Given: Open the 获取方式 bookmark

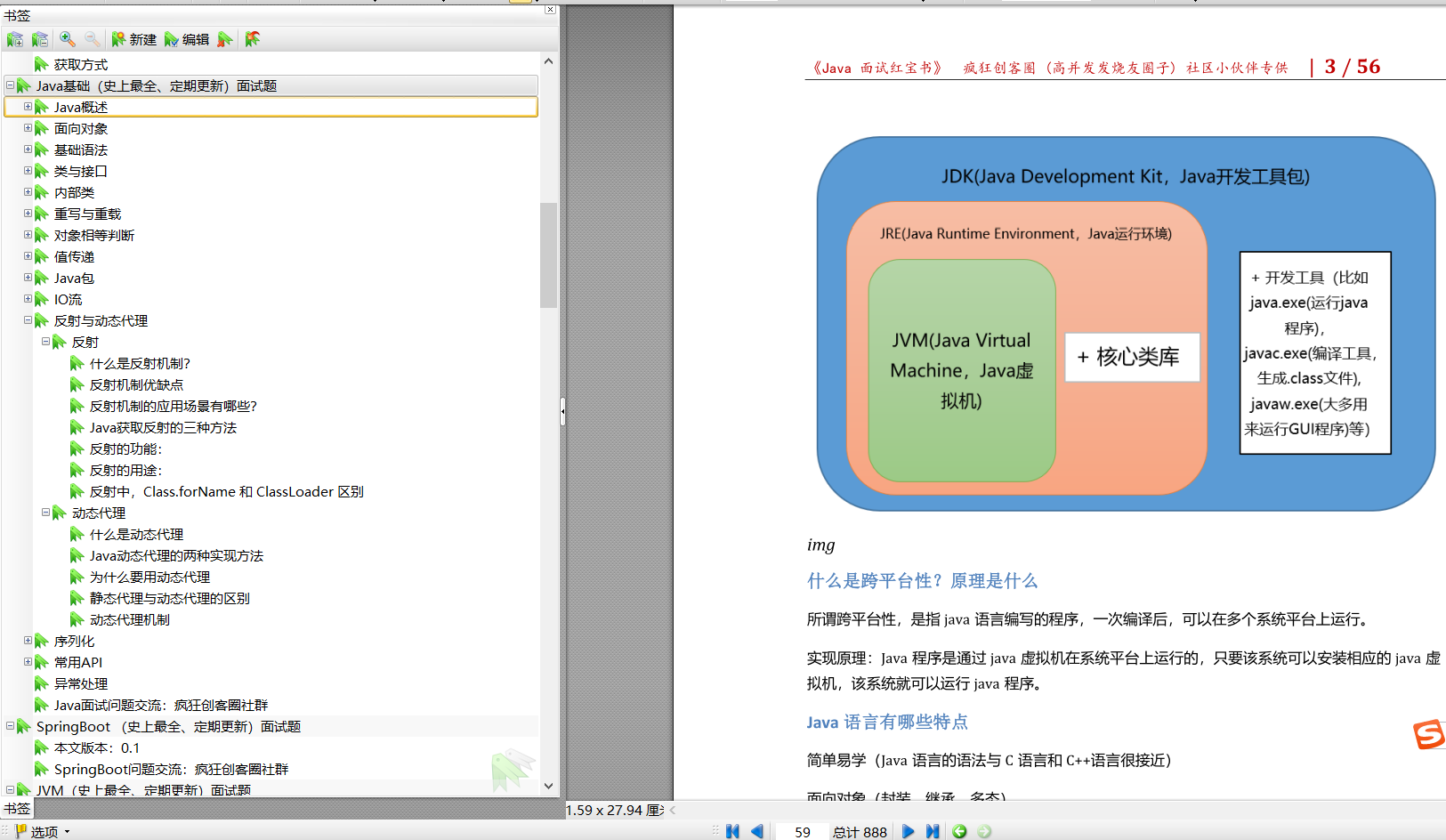Looking at the screenshot, I should [81, 65].
